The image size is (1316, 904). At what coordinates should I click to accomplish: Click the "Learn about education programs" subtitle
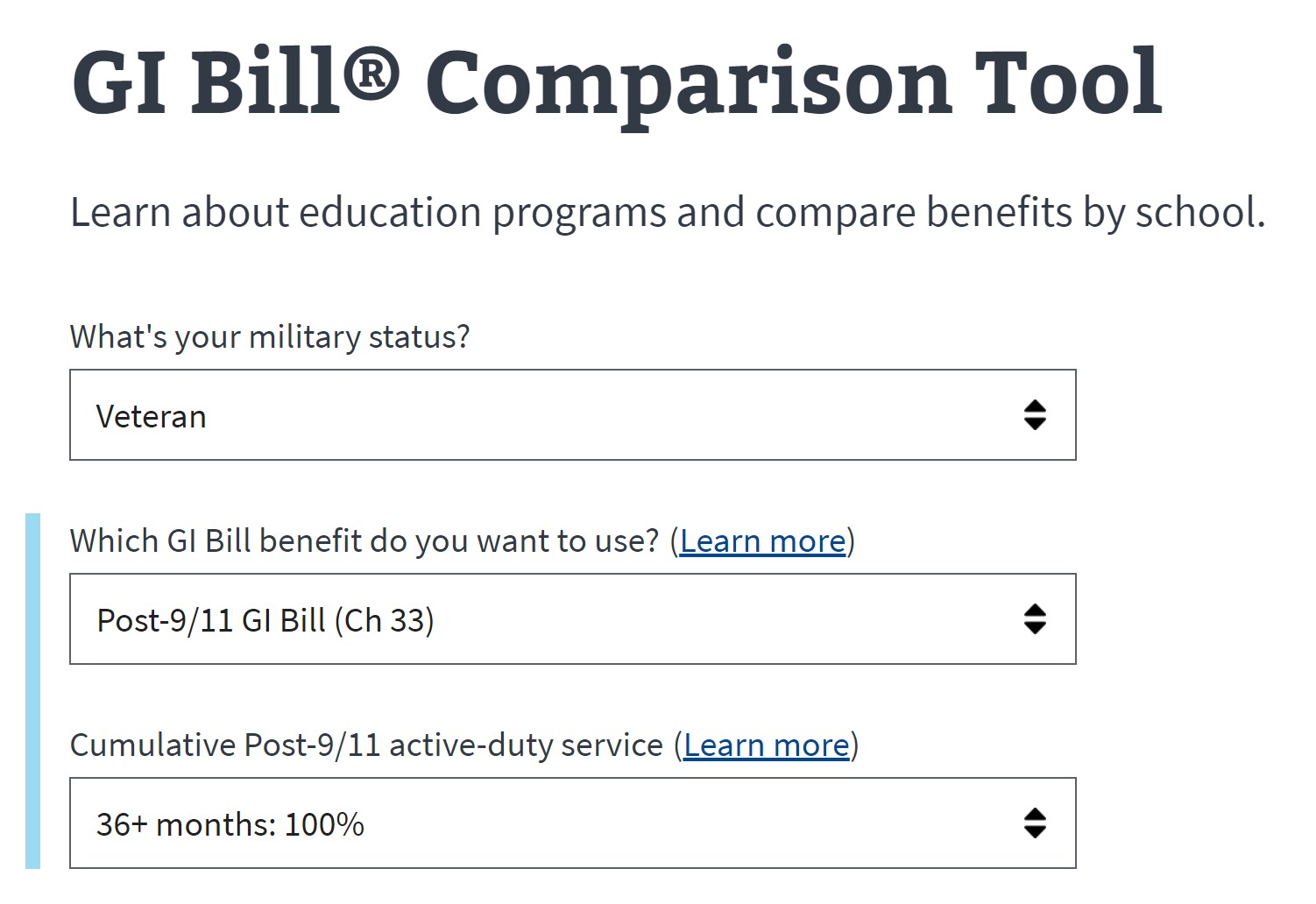(668, 213)
